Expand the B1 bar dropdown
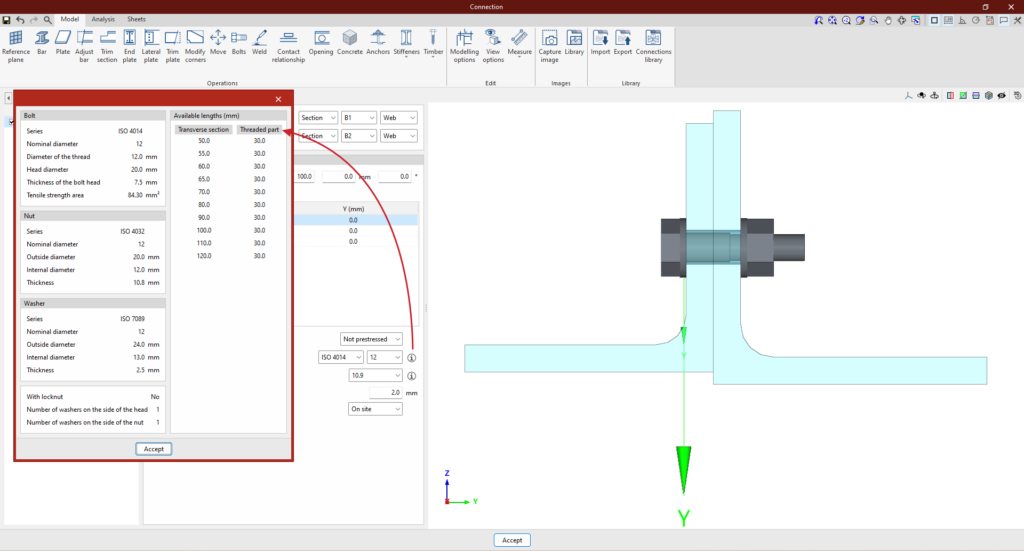 tap(359, 118)
